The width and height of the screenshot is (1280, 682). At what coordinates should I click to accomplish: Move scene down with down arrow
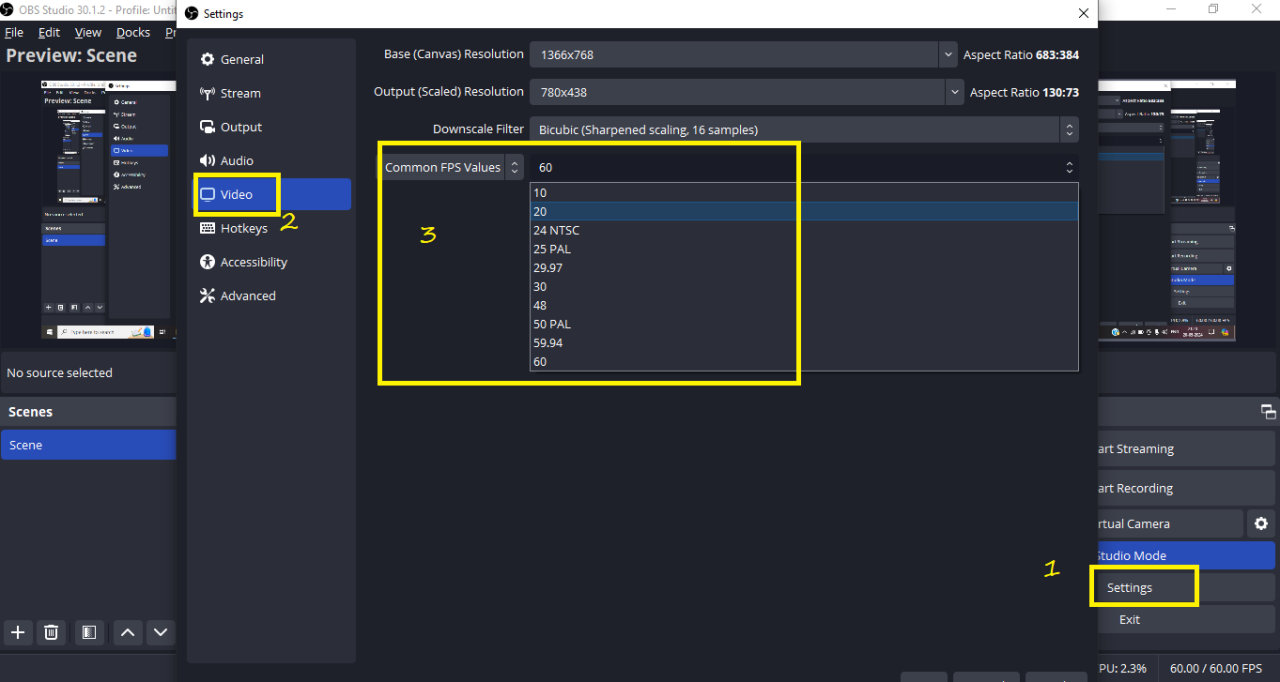(160, 632)
